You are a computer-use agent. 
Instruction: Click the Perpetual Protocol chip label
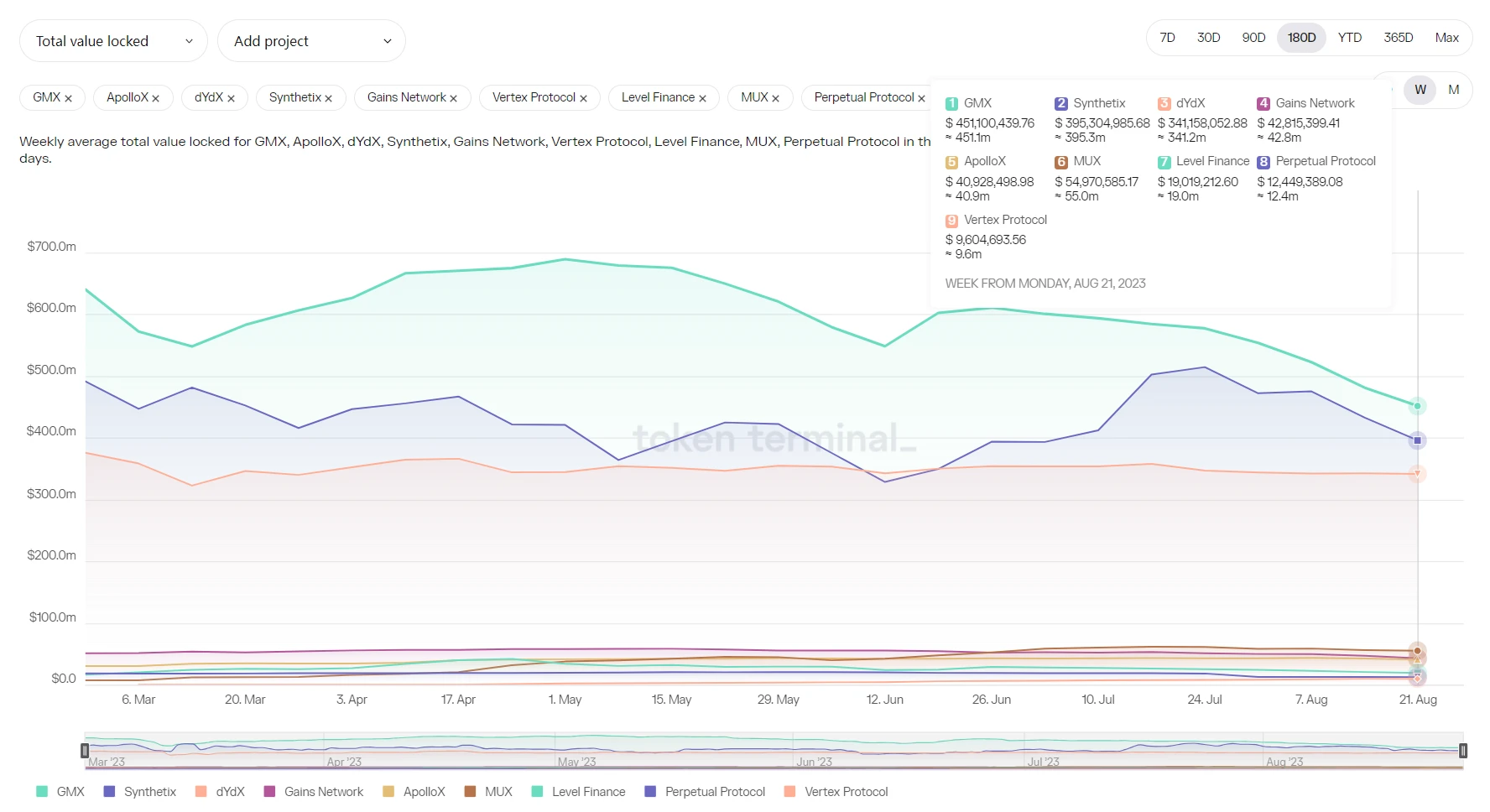(x=864, y=97)
